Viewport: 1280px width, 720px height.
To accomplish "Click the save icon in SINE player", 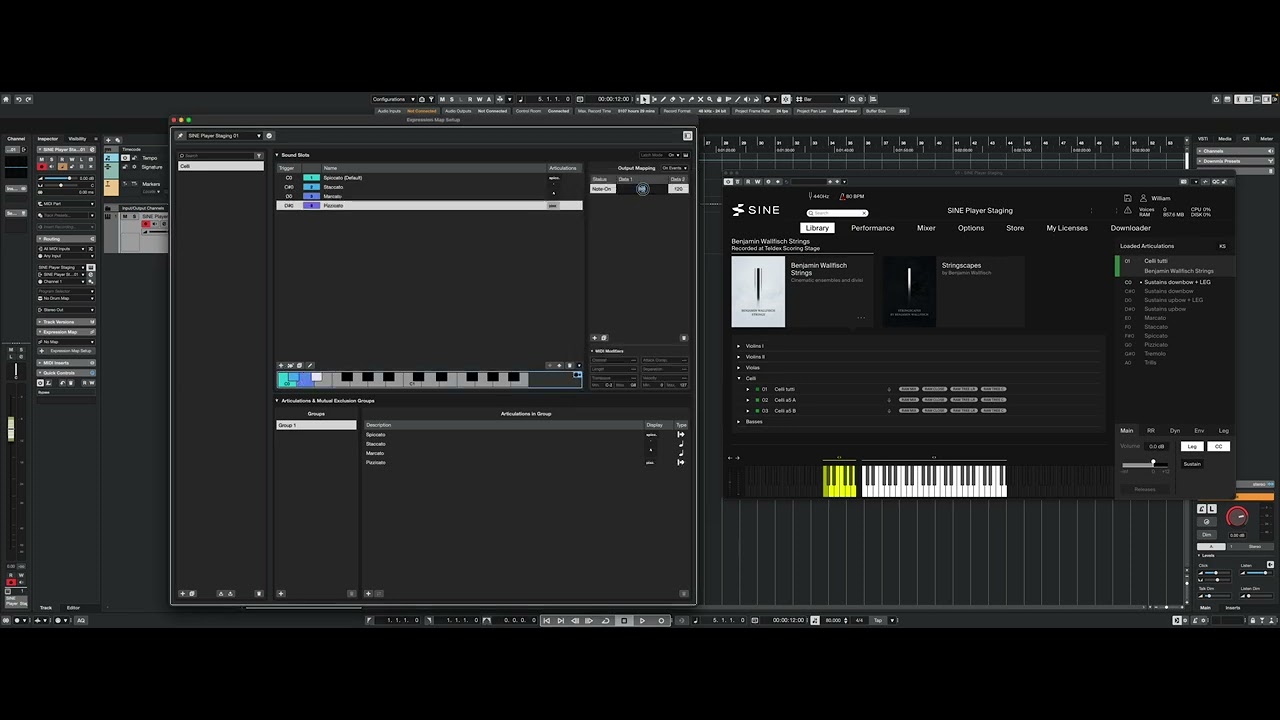I will [1127, 198].
